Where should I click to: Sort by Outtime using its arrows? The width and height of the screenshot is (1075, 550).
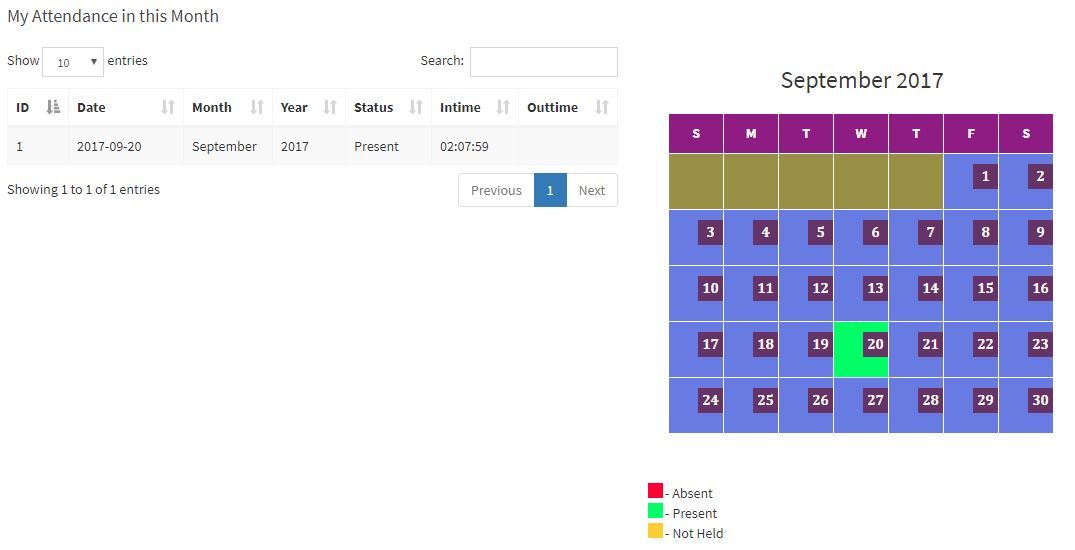click(602, 107)
